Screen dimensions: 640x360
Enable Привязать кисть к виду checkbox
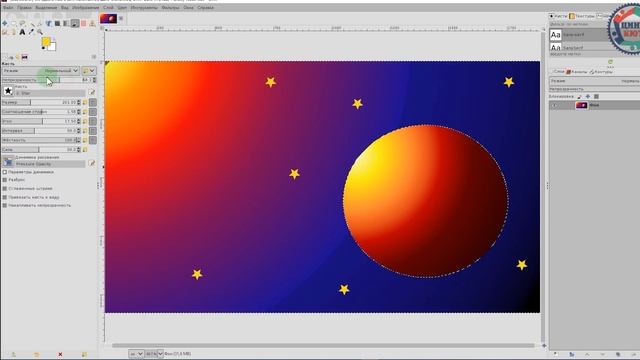(x=5, y=197)
